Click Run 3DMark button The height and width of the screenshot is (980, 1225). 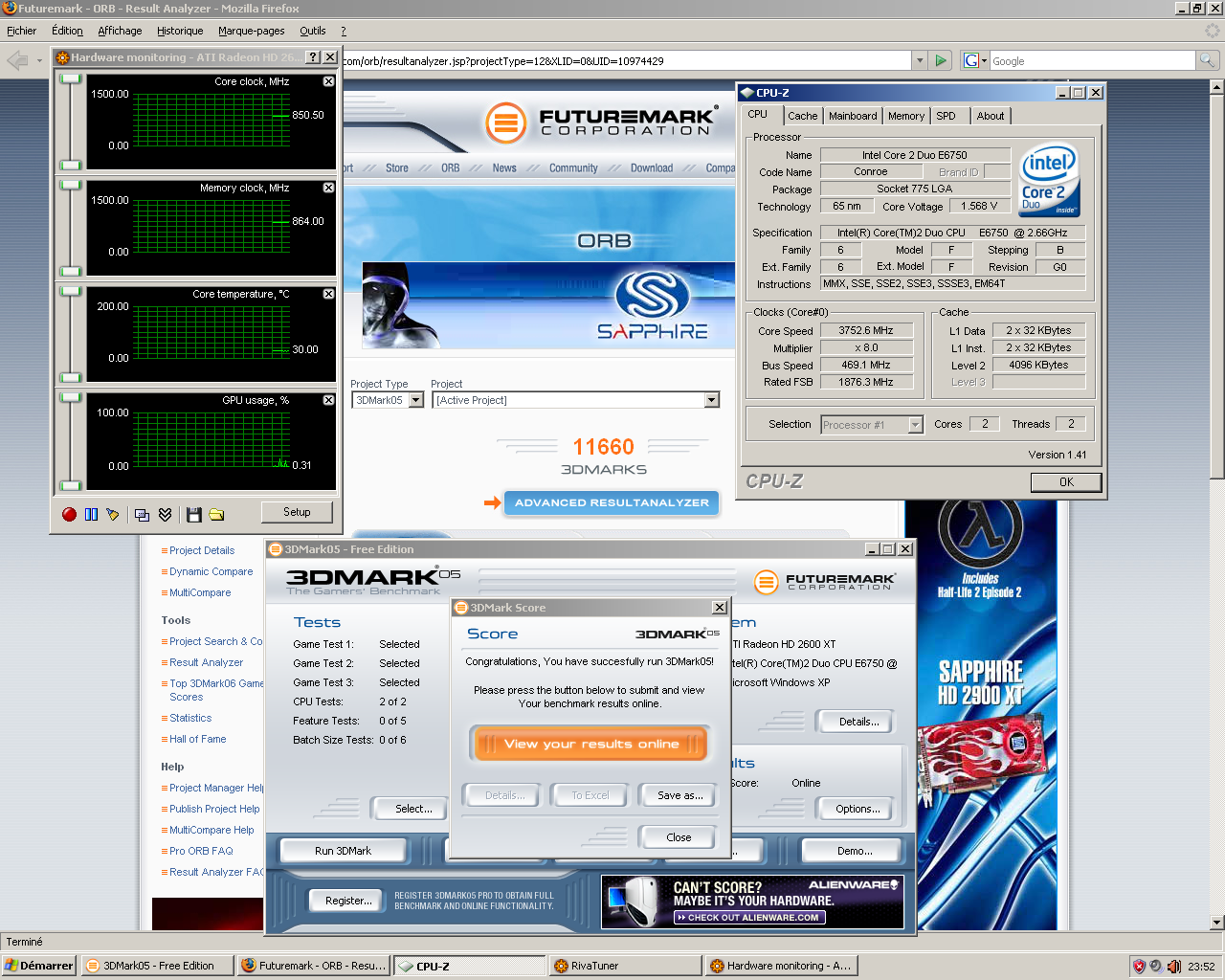[x=343, y=851]
